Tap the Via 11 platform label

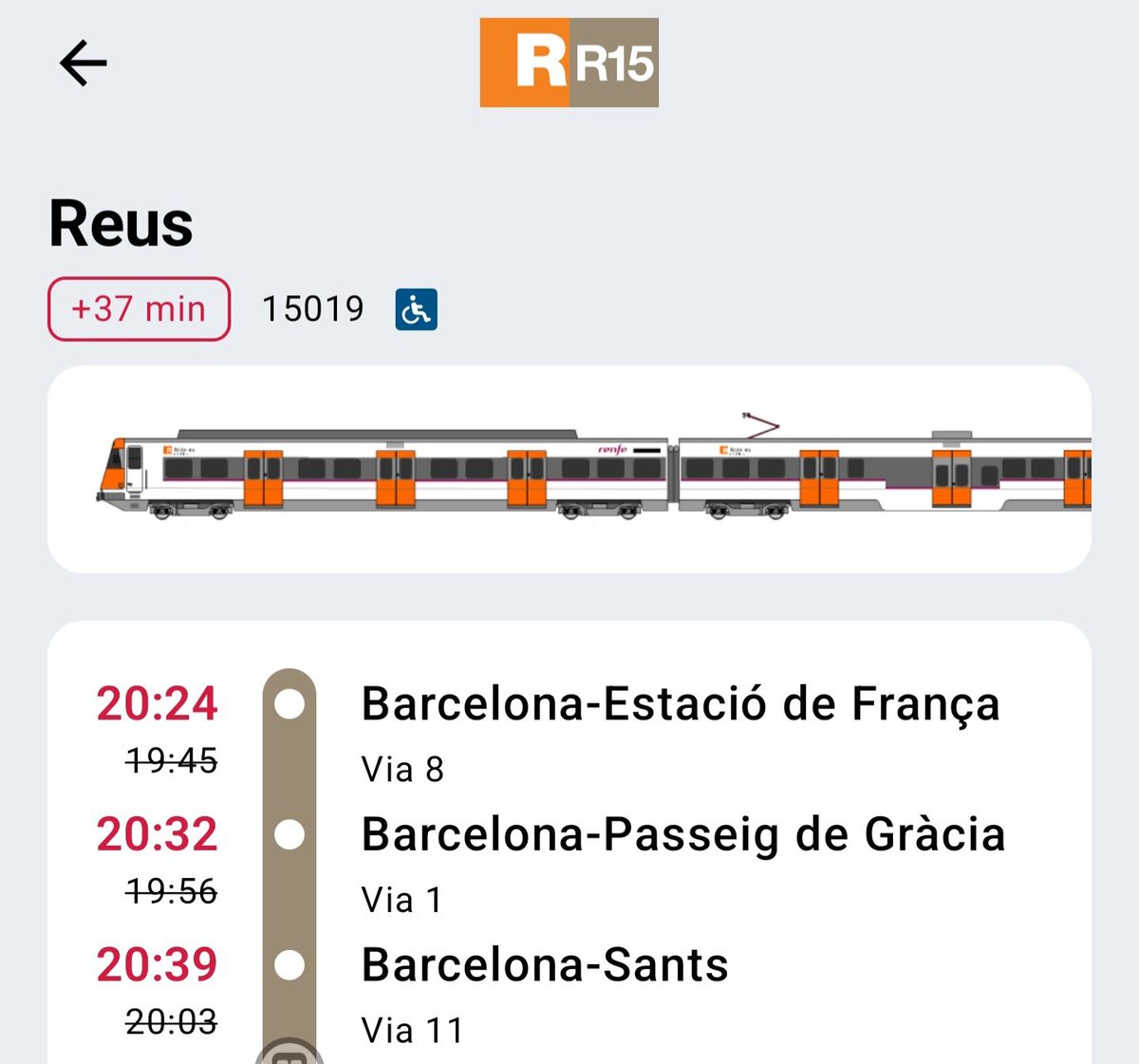[x=412, y=1030]
